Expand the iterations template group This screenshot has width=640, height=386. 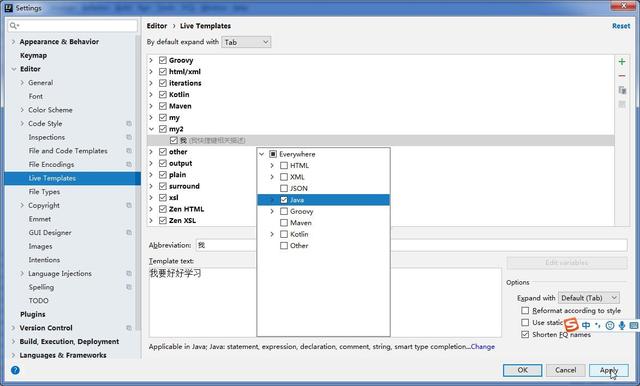(151, 83)
